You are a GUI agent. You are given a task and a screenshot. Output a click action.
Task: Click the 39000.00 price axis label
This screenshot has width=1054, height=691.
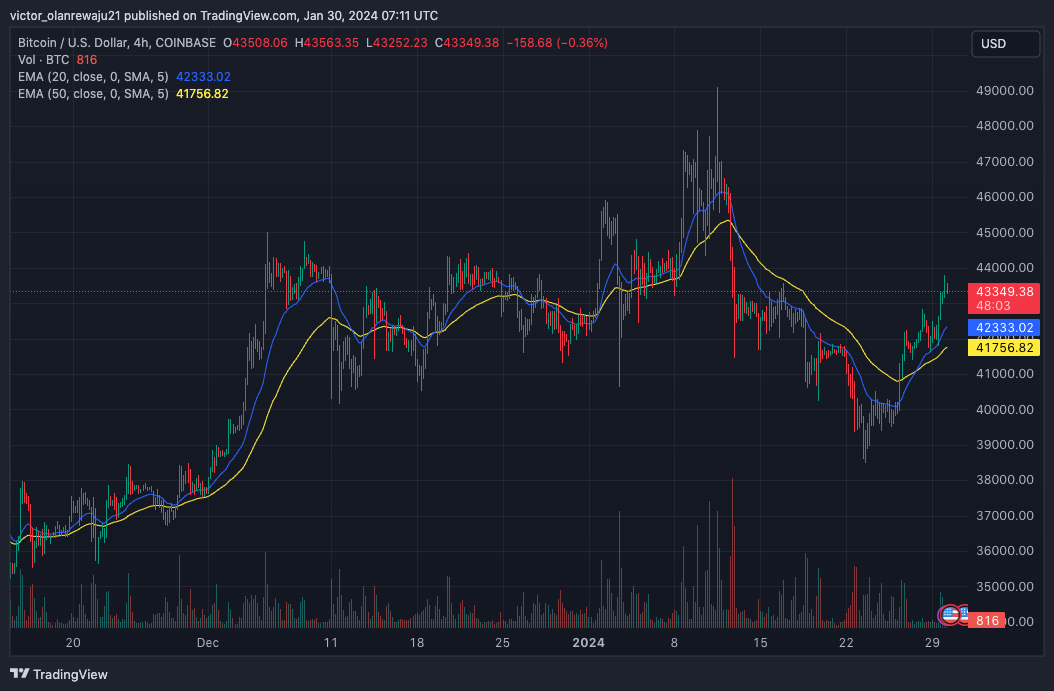click(x=1004, y=444)
